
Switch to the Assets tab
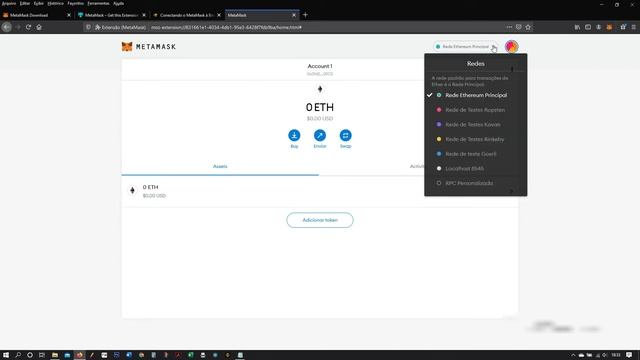click(x=220, y=167)
